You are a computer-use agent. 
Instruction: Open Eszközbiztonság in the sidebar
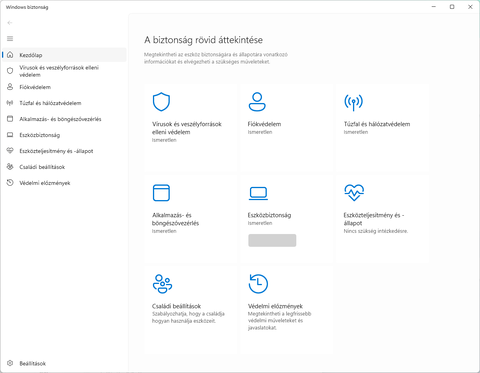(x=64, y=135)
